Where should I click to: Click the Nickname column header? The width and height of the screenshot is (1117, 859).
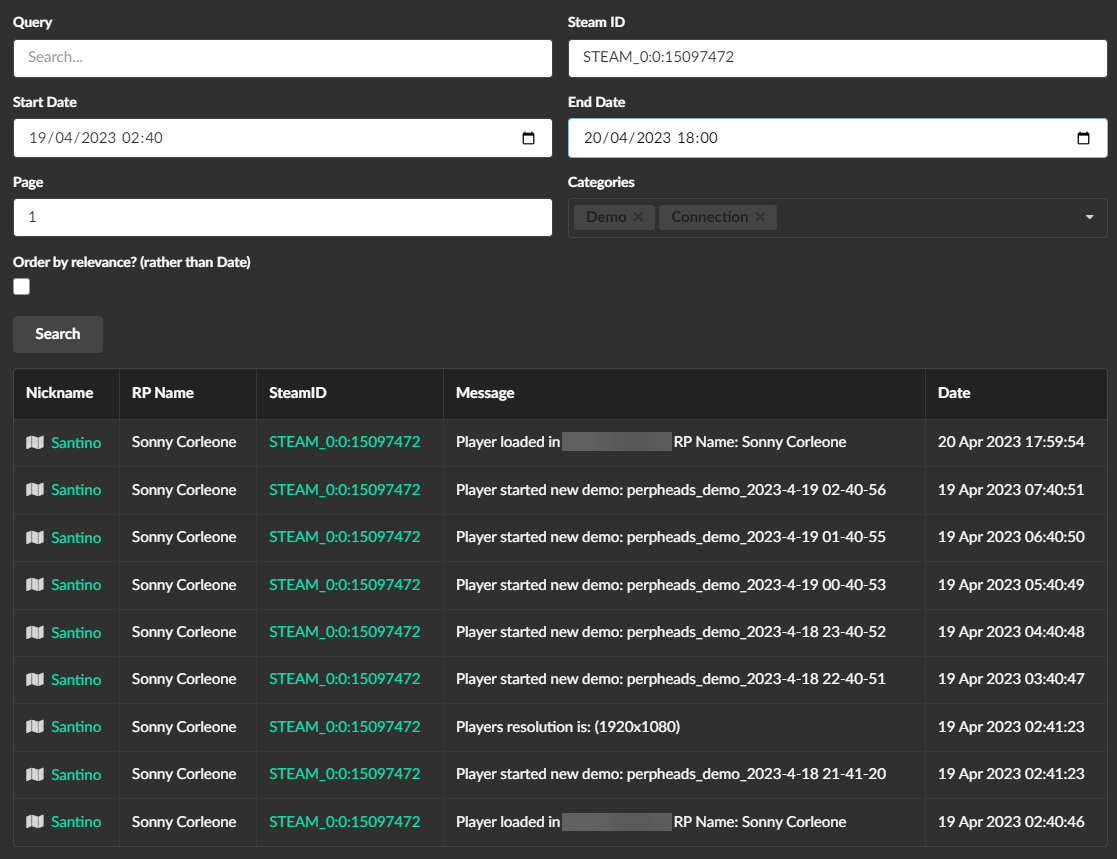[x=59, y=393]
